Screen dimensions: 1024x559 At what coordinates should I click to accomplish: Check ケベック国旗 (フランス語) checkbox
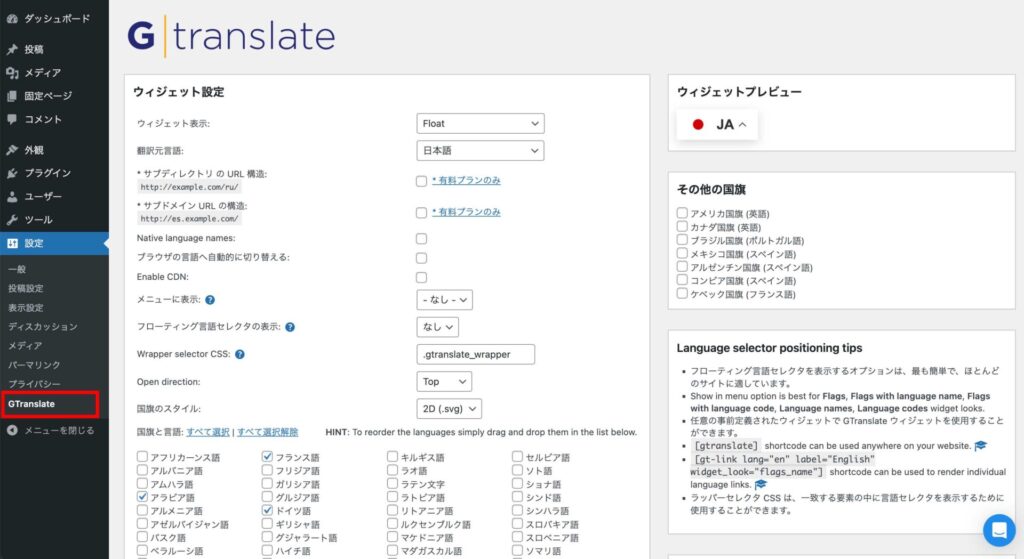pyautogui.click(x=682, y=293)
